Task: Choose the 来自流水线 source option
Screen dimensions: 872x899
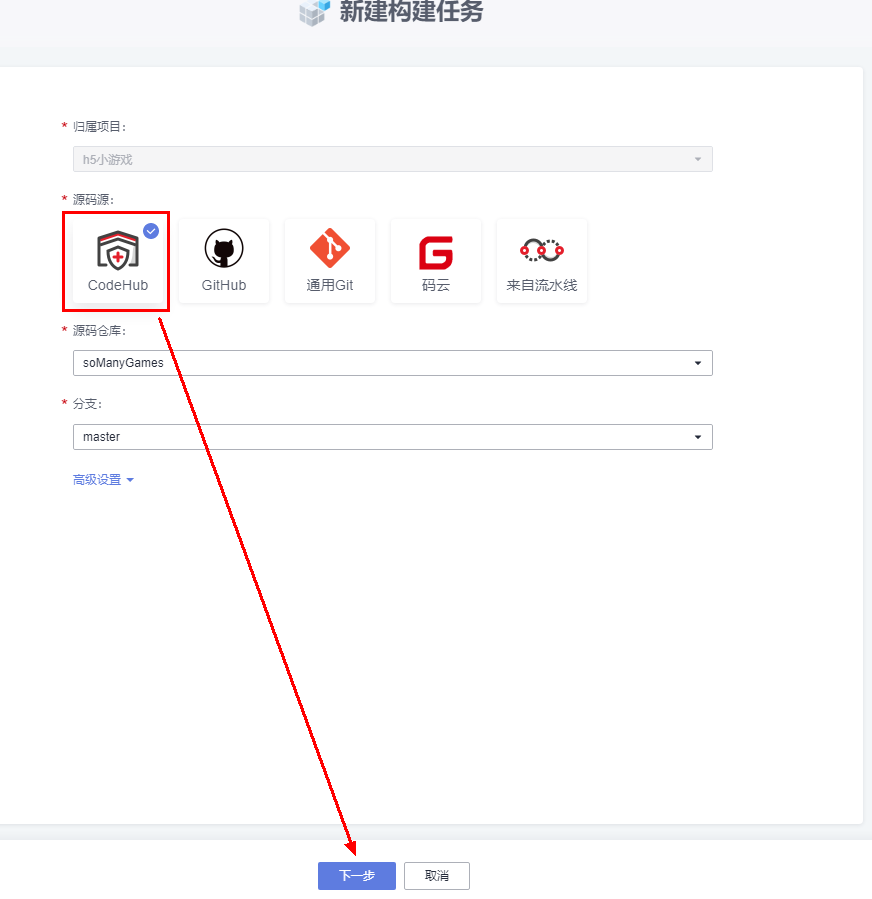Action: (542, 261)
